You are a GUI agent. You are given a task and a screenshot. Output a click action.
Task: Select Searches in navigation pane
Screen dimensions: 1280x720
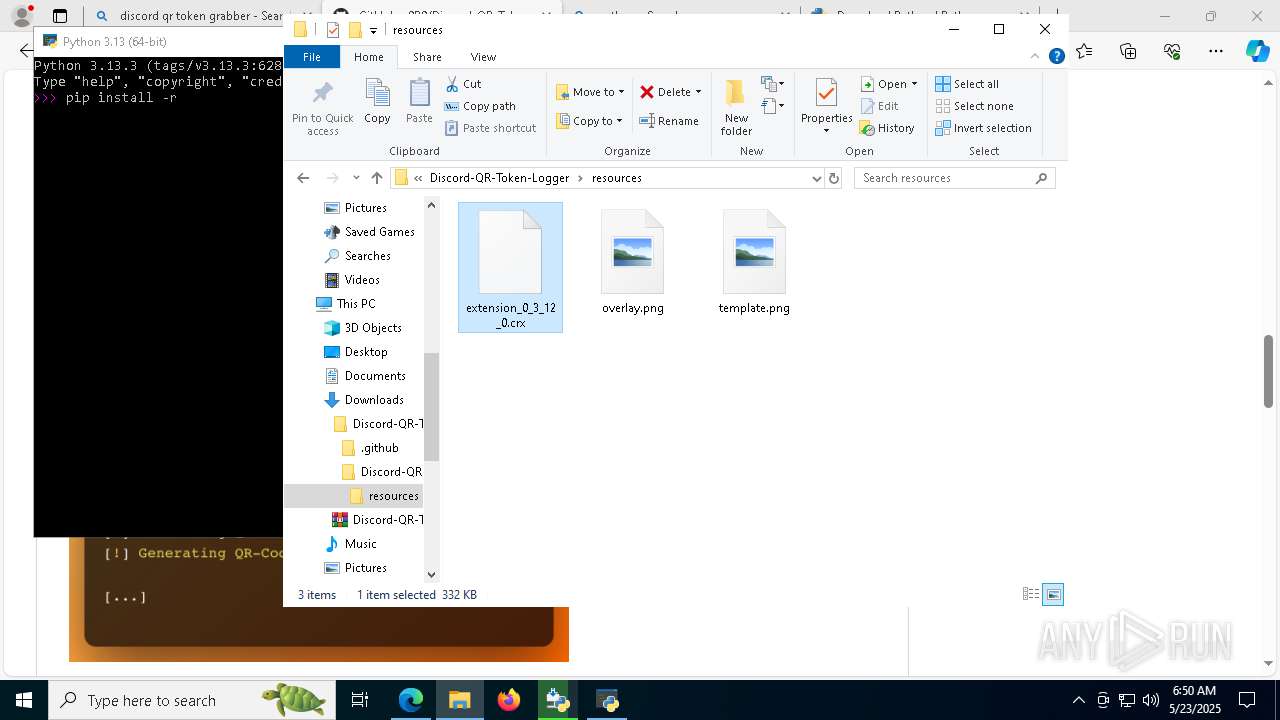[x=357, y=256]
